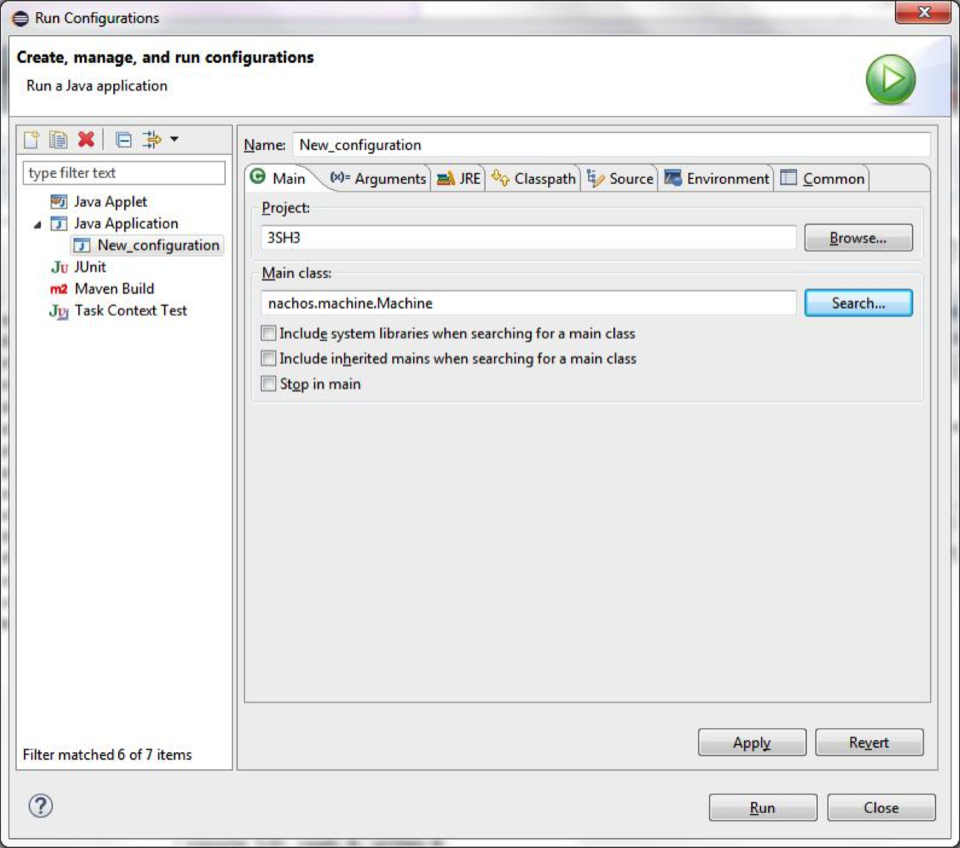The image size is (960, 848).
Task: Check the Stop in main option
Action: (x=268, y=384)
